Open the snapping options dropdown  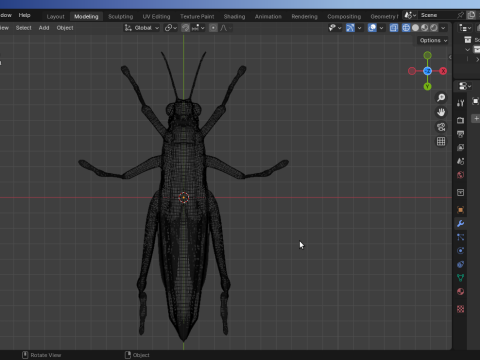click(198, 28)
